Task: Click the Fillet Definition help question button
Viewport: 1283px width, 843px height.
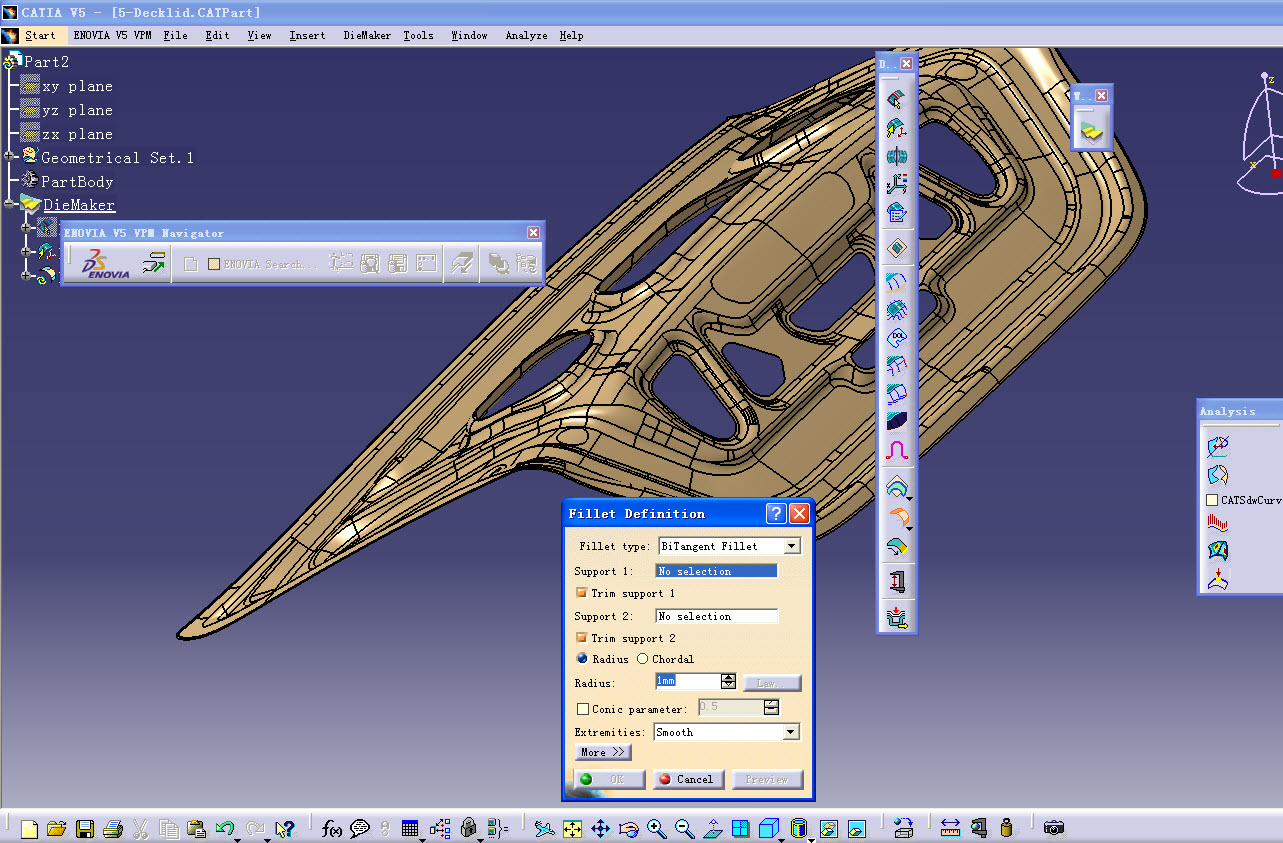Action: pyautogui.click(x=776, y=514)
